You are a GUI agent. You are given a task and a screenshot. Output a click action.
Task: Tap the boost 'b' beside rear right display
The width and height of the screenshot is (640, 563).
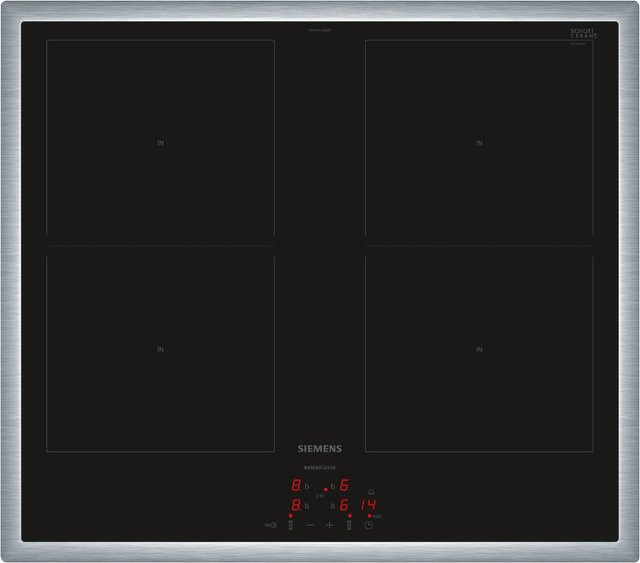coord(333,486)
